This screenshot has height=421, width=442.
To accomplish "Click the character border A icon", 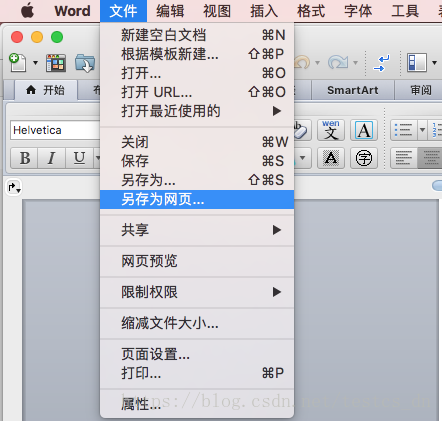I will point(364,130).
